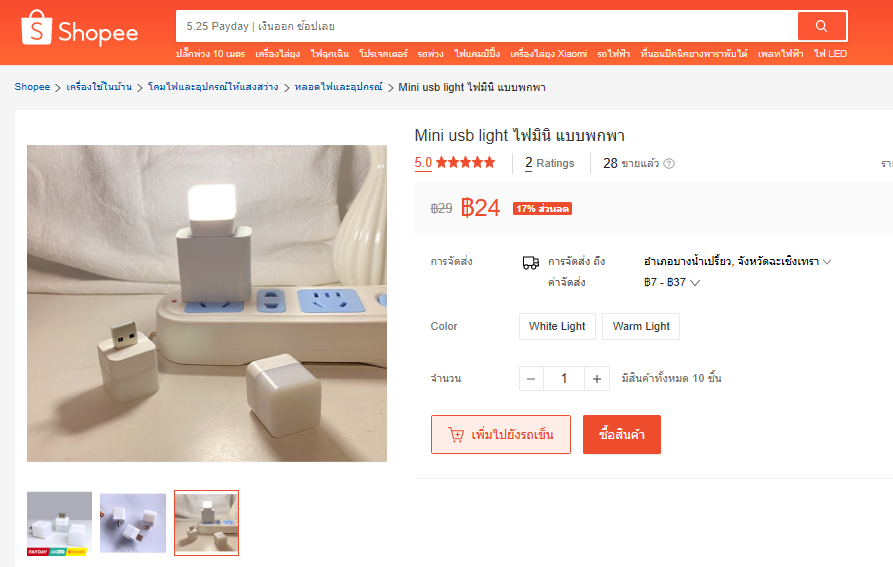Click the add to cart button

click(x=501, y=434)
